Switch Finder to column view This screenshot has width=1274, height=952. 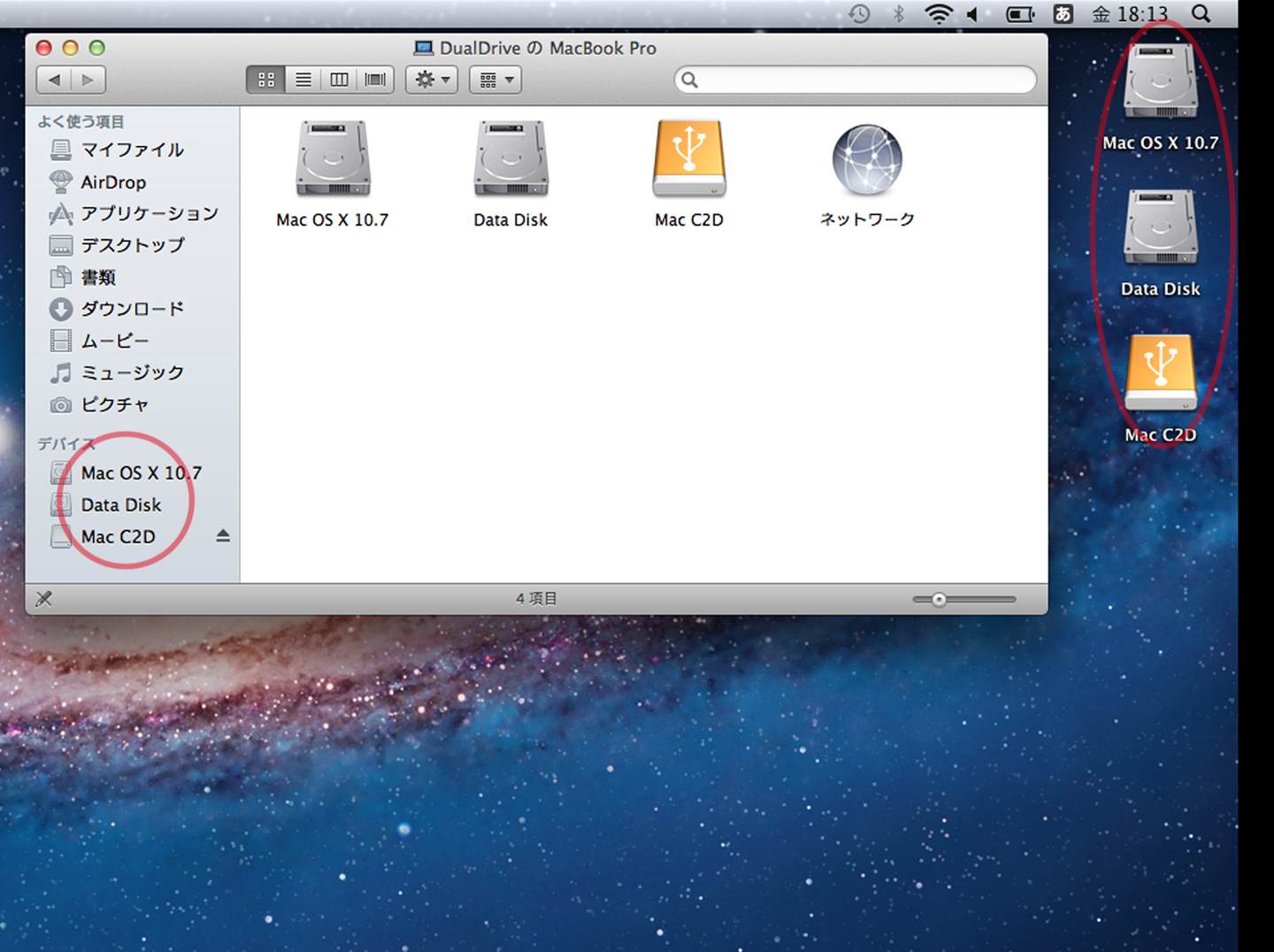340,80
